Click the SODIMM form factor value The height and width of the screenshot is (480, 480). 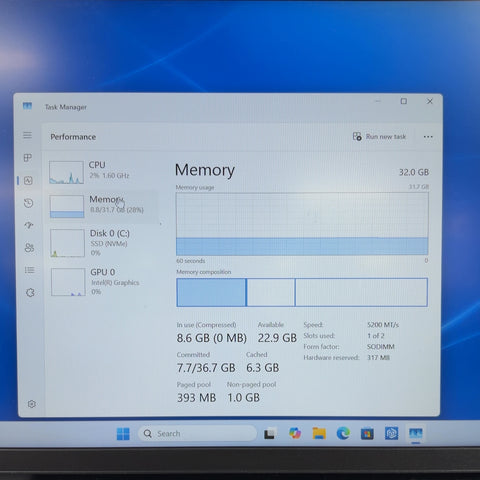[381, 347]
